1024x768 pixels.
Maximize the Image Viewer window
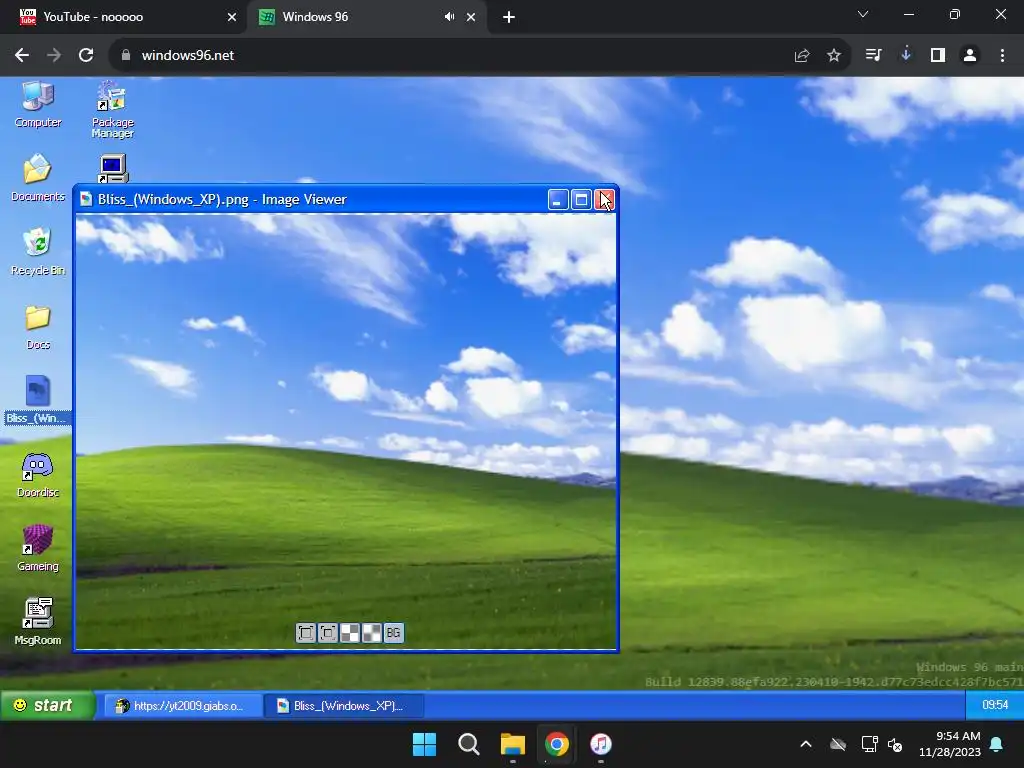(581, 200)
